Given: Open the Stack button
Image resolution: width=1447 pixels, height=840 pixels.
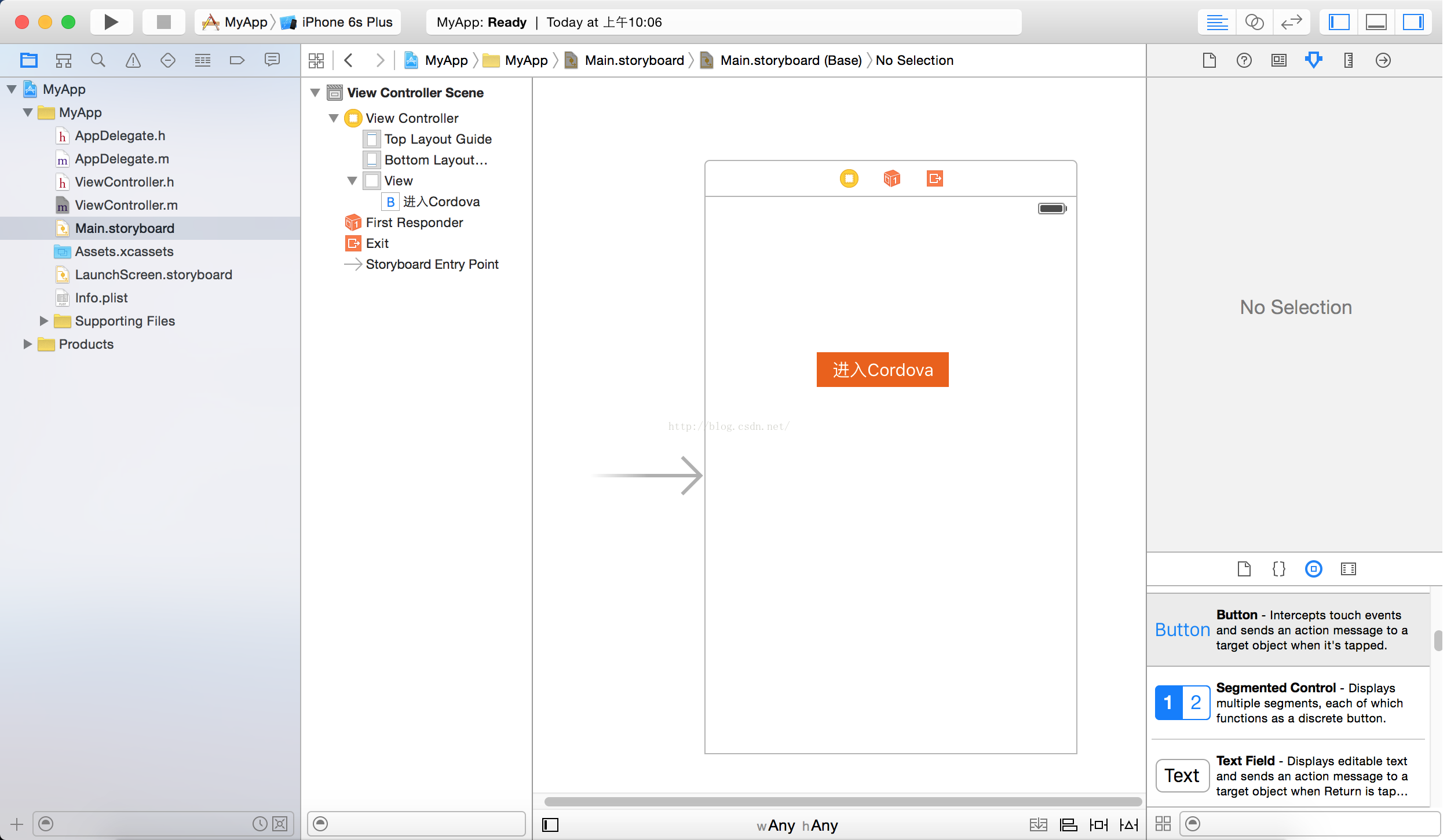Looking at the screenshot, I should pos(1038,824).
